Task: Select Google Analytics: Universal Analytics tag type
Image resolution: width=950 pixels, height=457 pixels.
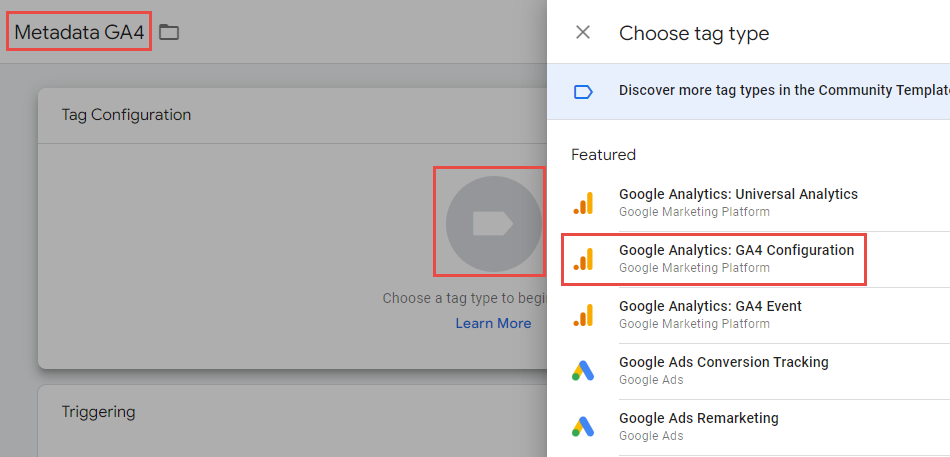Action: tap(738, 195)
